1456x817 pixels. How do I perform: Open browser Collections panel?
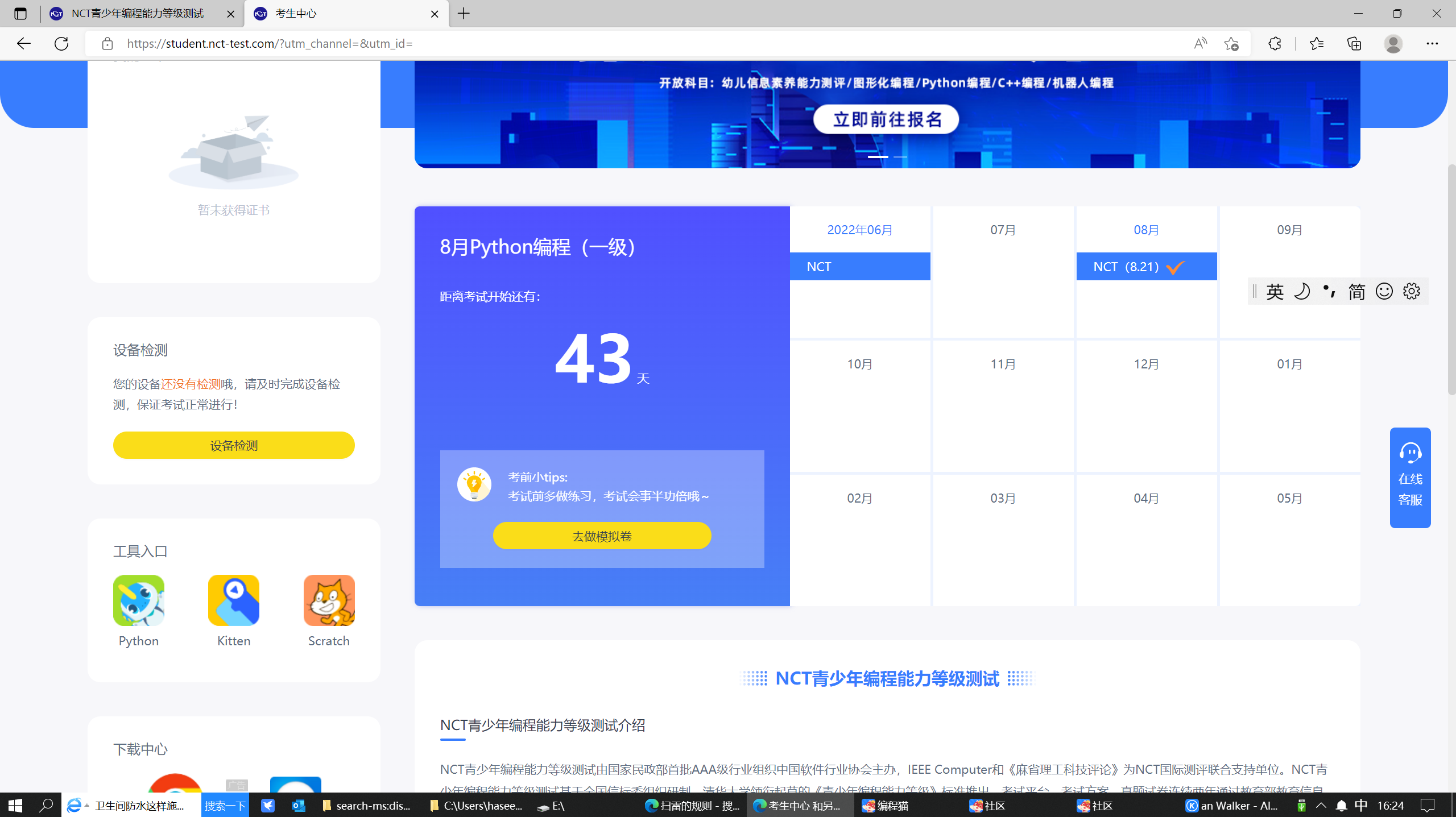pos(1354,43)
